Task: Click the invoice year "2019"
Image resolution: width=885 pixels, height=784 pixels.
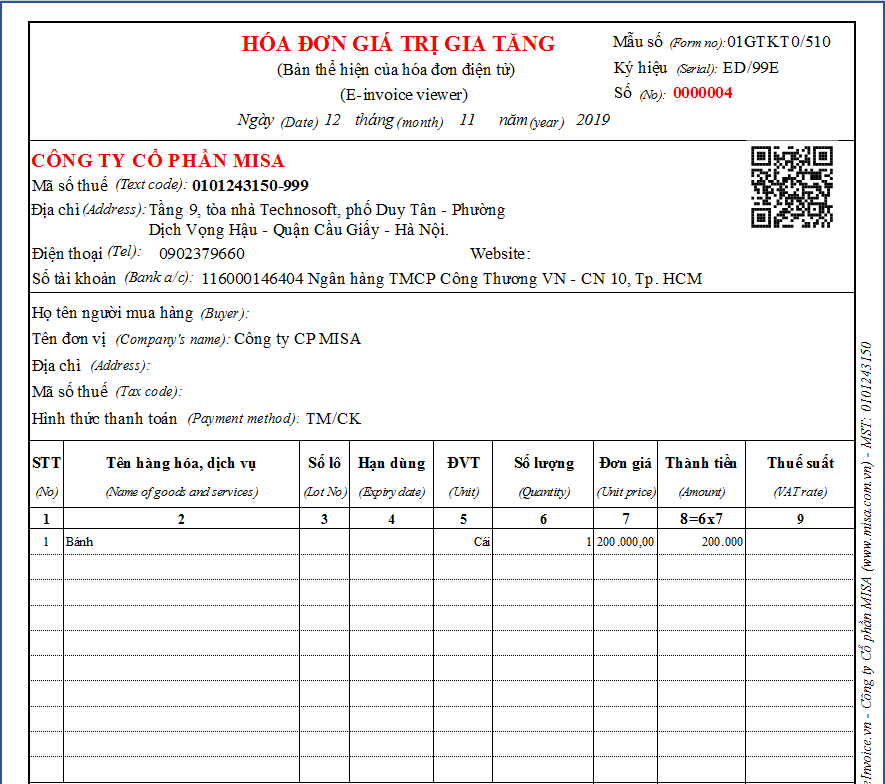Action: click(x=593, y=120)
